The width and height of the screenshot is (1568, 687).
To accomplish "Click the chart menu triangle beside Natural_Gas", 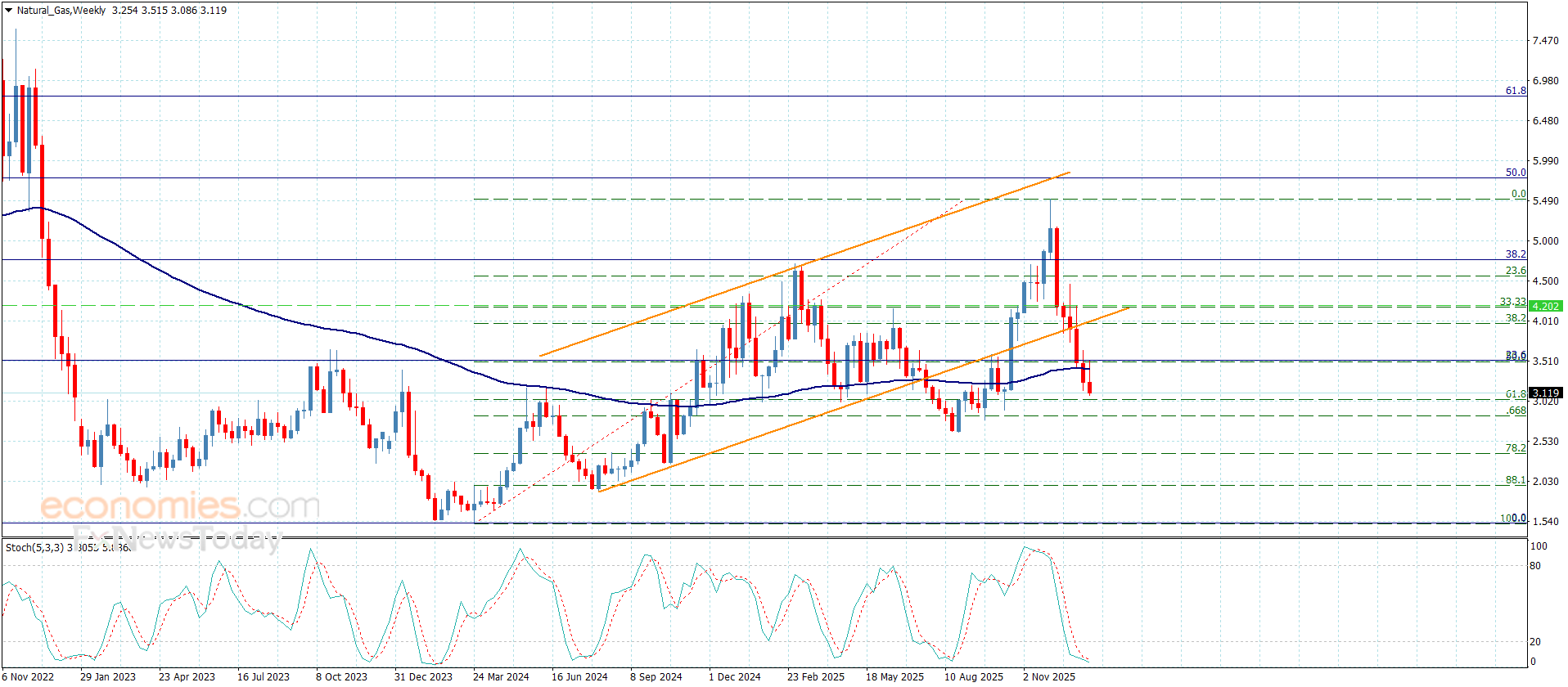I will 9,11.
